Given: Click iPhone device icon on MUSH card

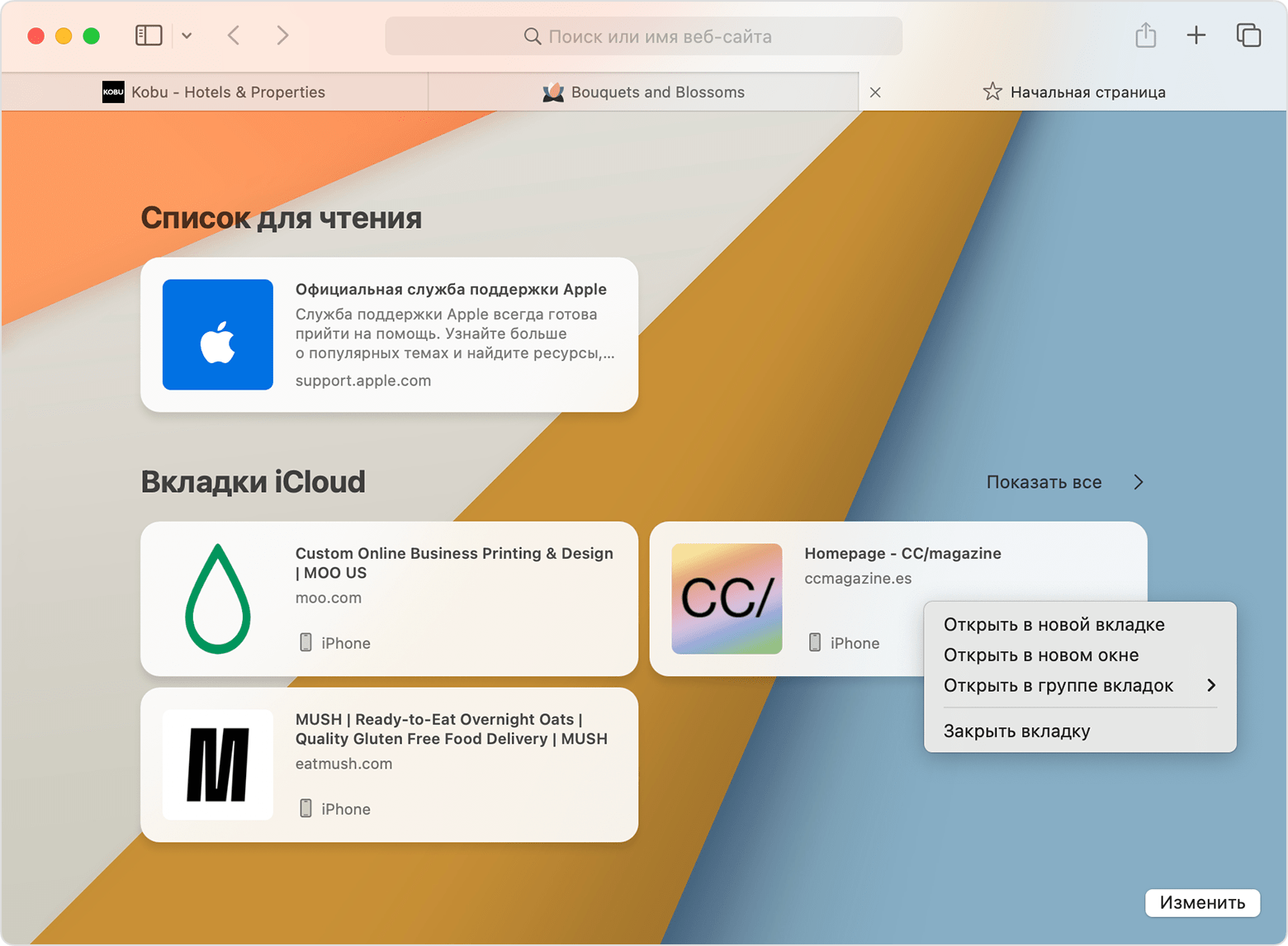Looking at the screenshot, I should (x=305, y=808).
